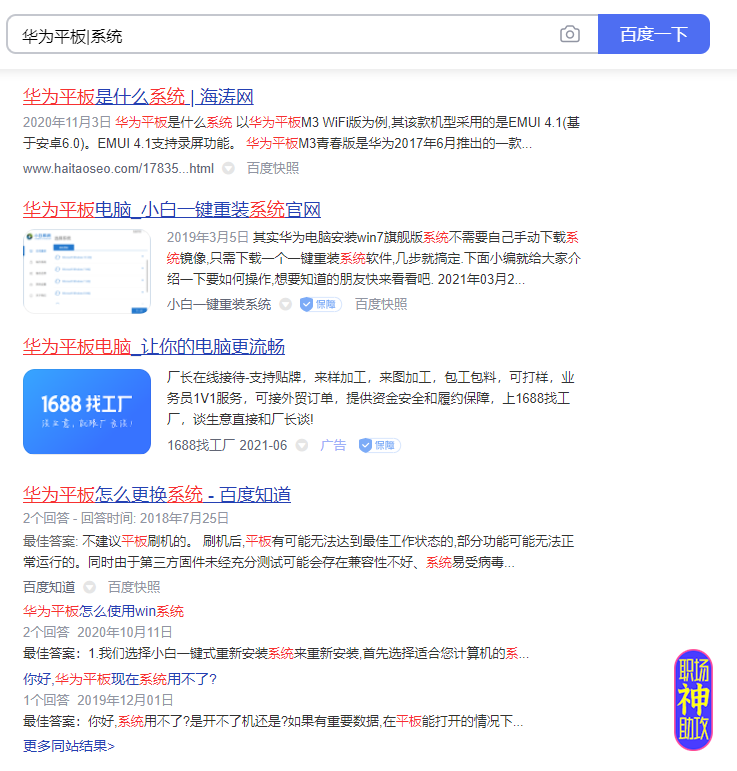This screenshot has width=737, height=771.
Task: Click the answer text starting 最佳答案: 你好,系统用不了
Action: click(273, 721)
